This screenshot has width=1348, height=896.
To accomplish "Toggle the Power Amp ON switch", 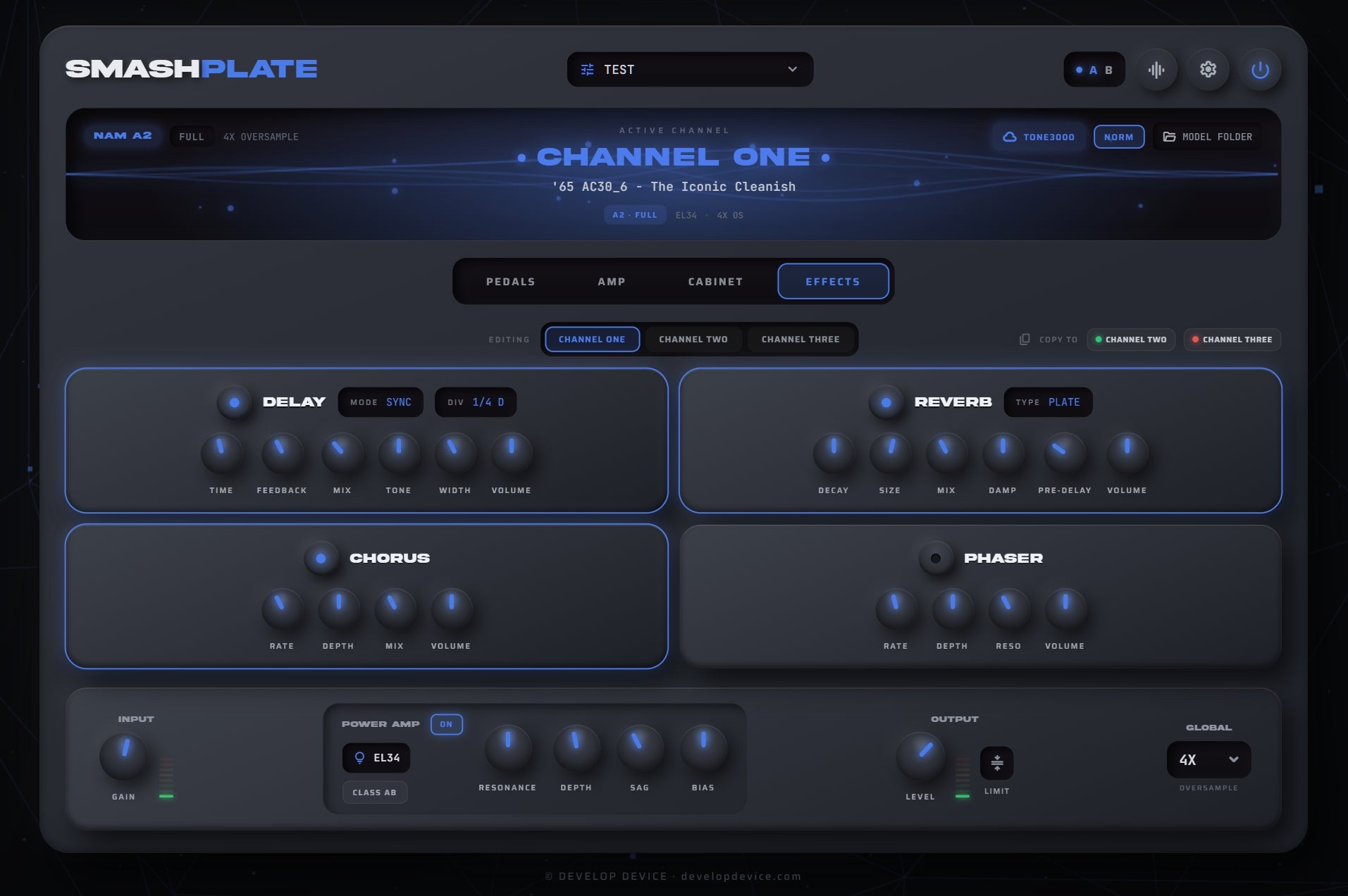I will [x=447, y=724].
